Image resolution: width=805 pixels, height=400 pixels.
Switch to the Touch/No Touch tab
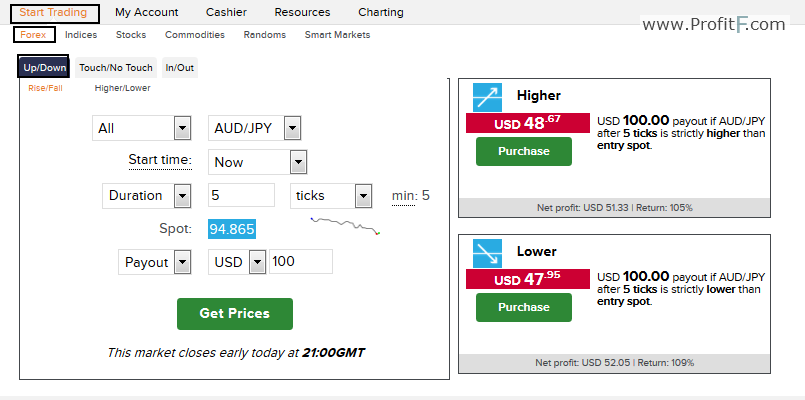116,68
